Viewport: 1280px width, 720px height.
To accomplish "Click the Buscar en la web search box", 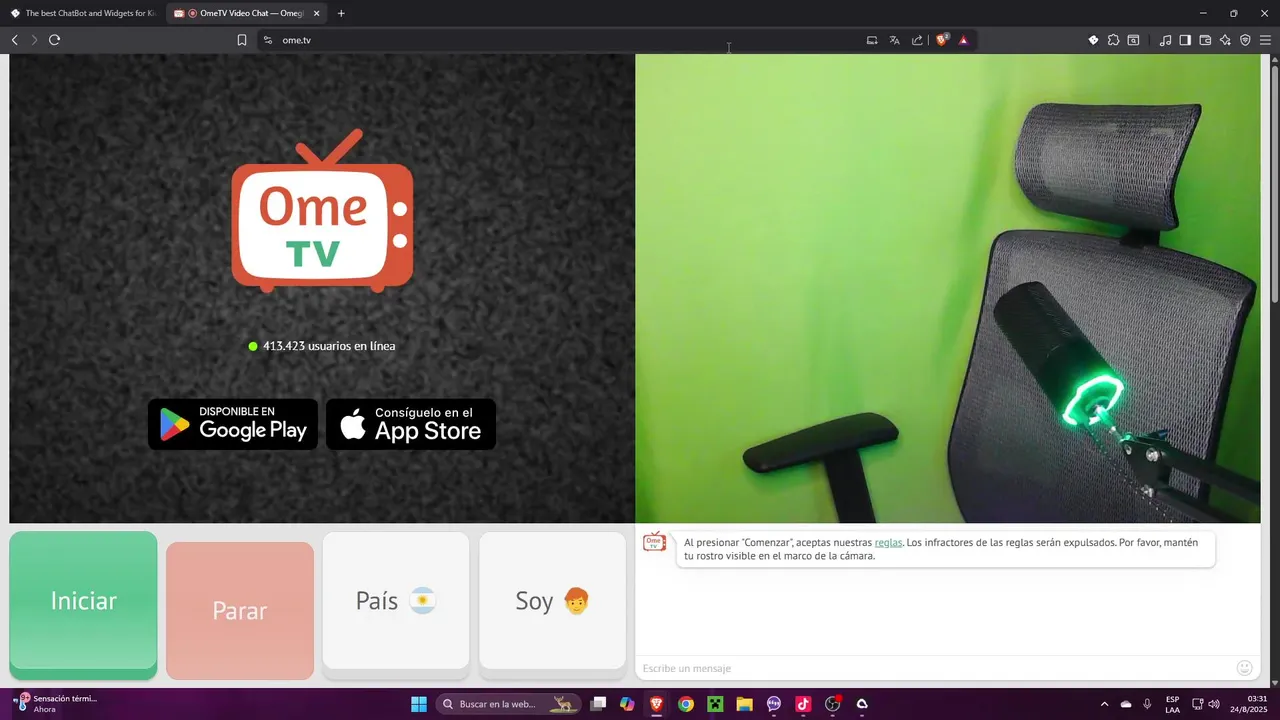I will [x=507, y=704].
